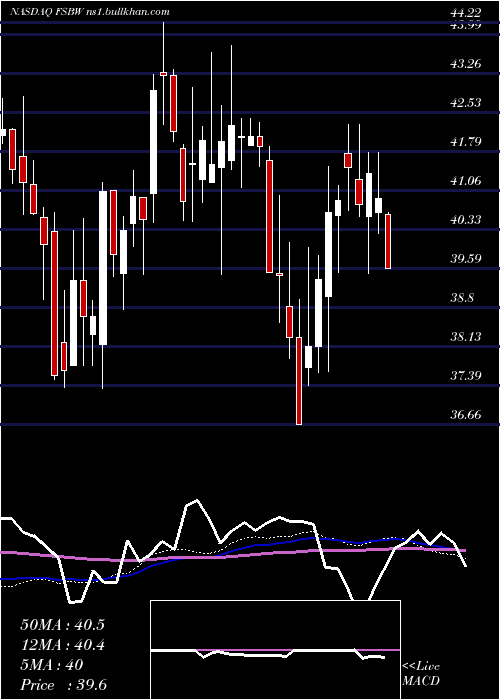Image resolution: width=500 pixels, height=700 pixels.
Task: Select the 37.39 price axis label
Action: (x=465, y=375)
